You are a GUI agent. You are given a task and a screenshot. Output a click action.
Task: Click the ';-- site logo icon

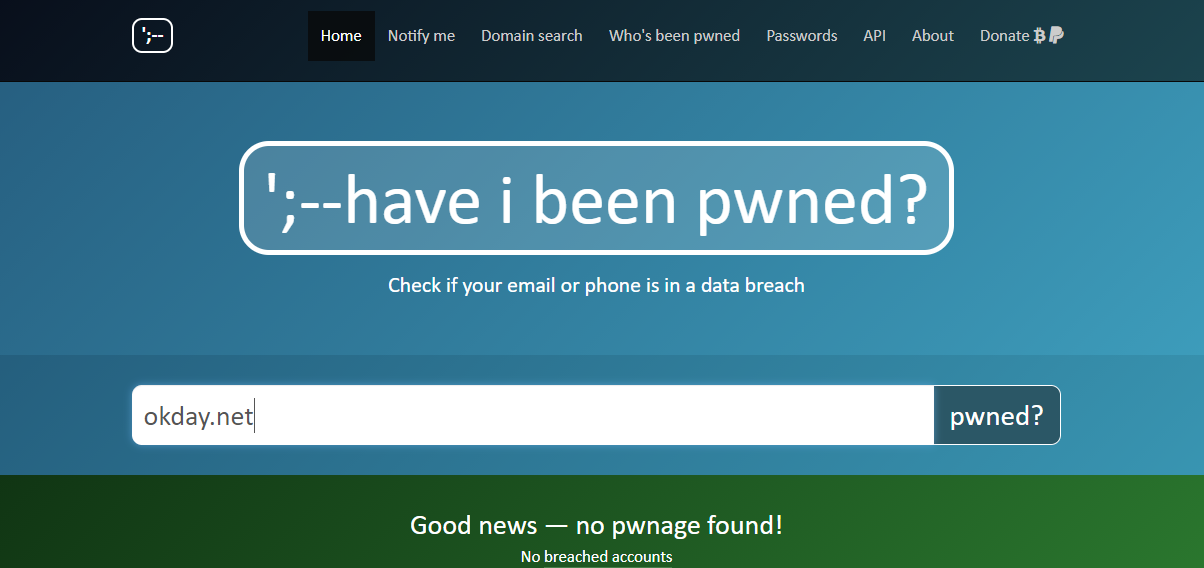pos(152,36)
